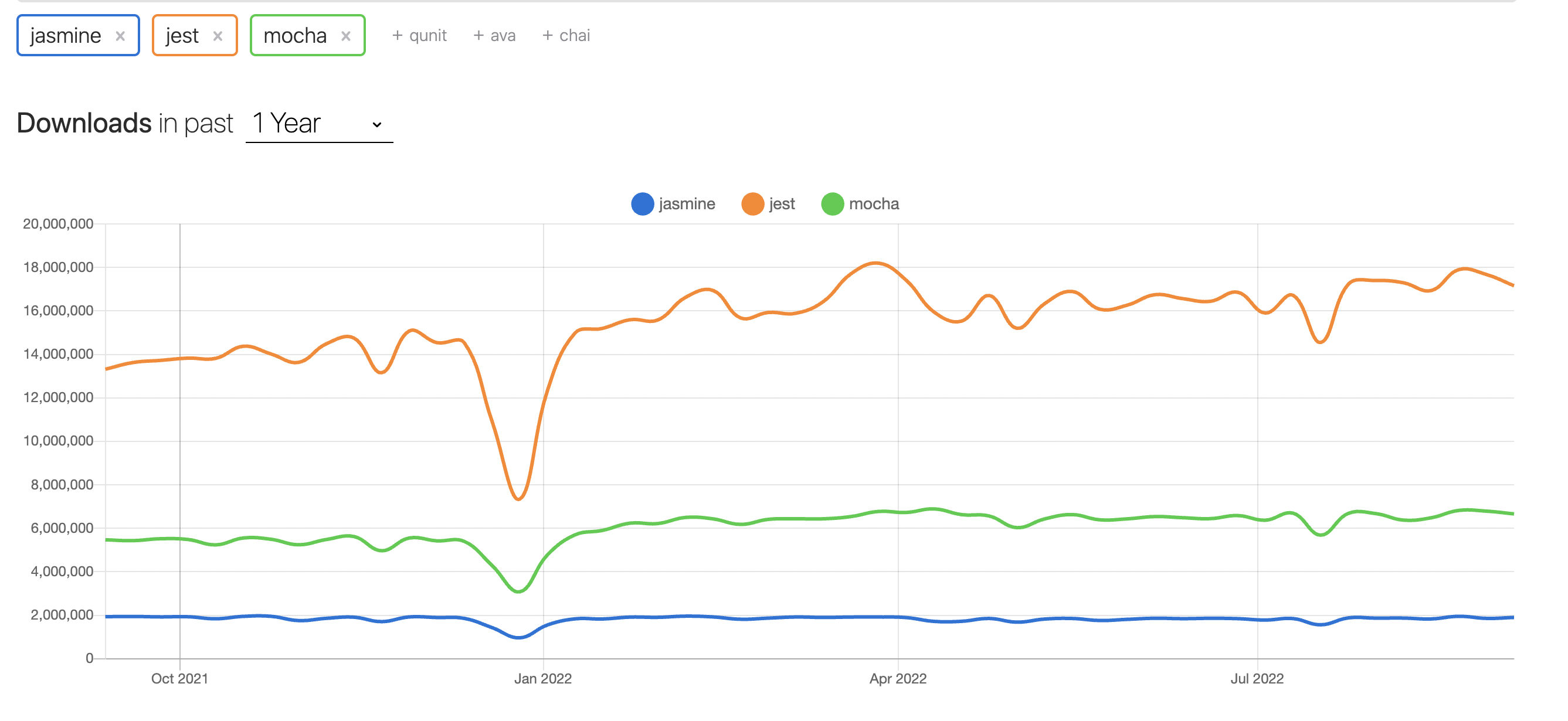Select the jasmine package tag
This screenshot has width=1568, height=721.
66,36
